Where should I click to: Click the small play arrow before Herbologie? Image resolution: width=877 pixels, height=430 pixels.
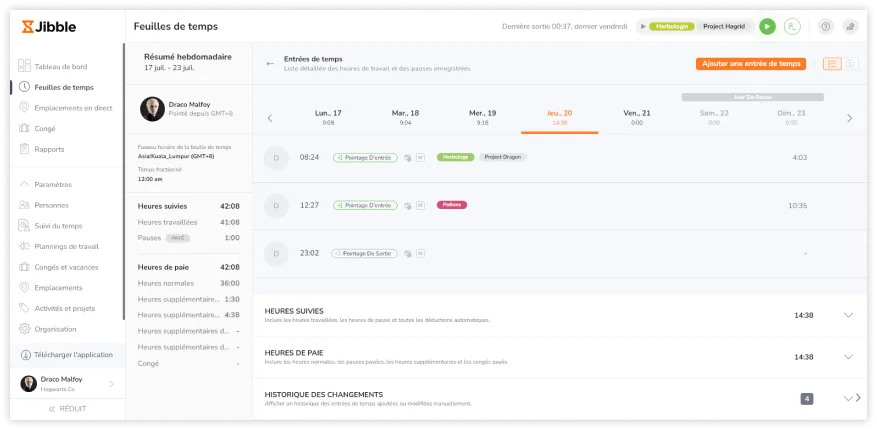[x=643, y=26]
